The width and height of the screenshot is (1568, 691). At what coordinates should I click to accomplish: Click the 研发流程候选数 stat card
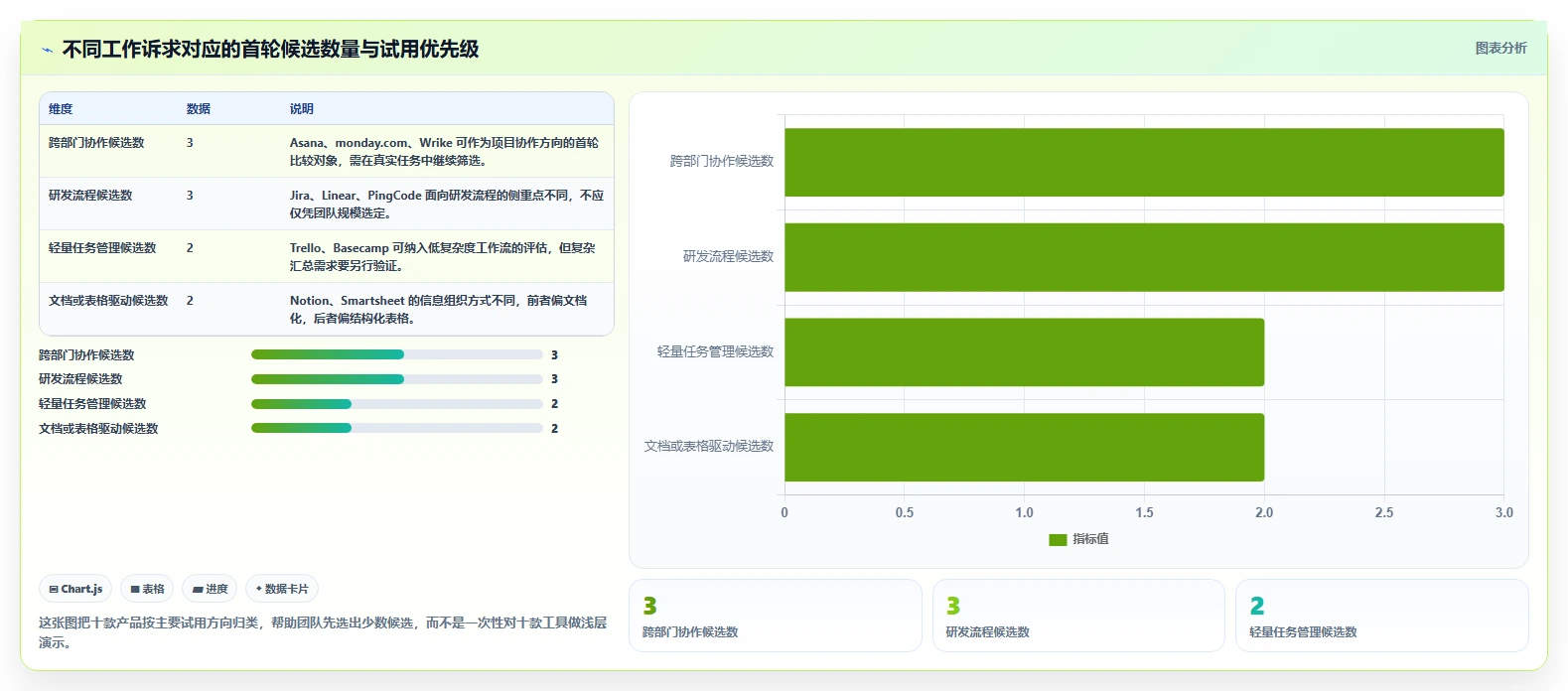point(1078,616)
